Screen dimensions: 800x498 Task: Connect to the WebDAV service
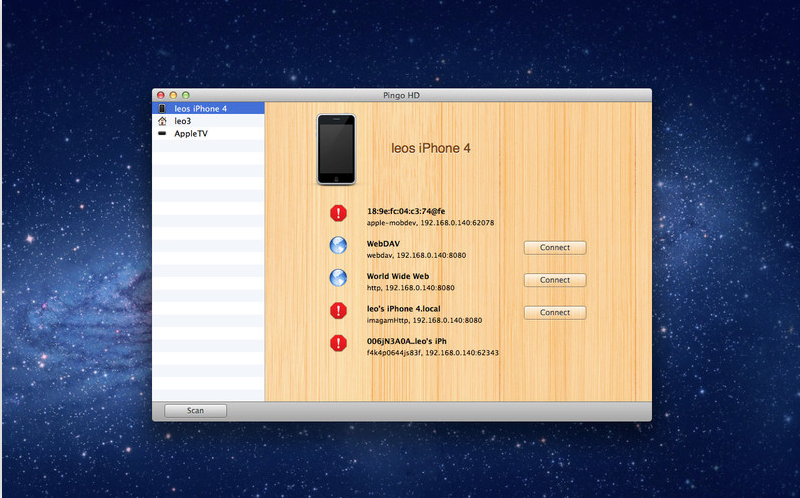tap(555, 247)
